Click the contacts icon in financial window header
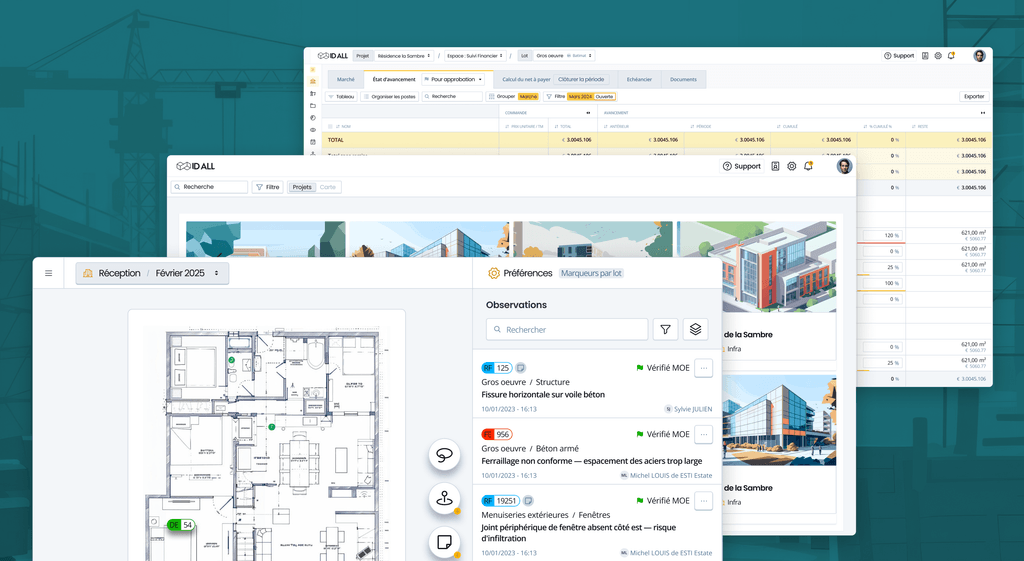This screenshot has height=561, width=1024. [x=925, y=56]
